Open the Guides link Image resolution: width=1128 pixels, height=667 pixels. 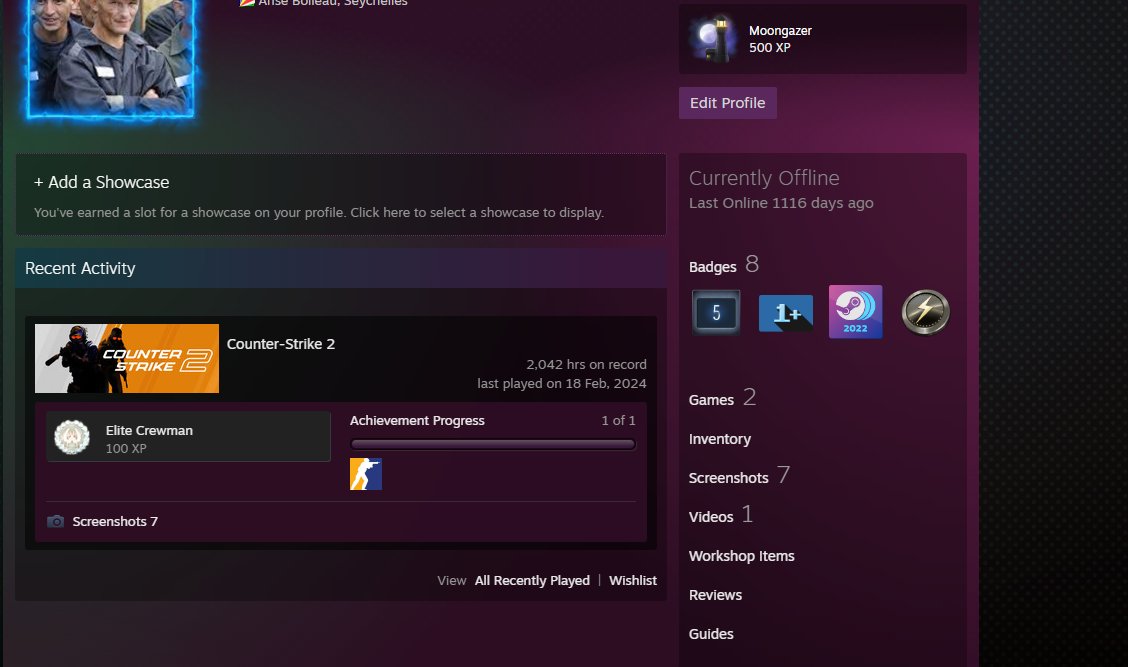point(711,633)
